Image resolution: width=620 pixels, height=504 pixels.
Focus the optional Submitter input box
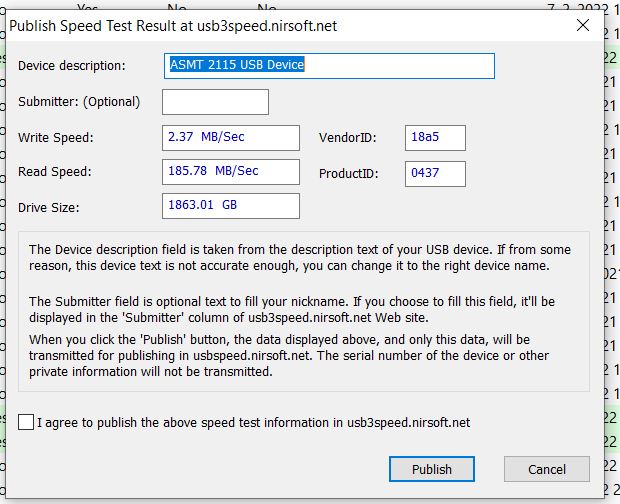point(215,102)
